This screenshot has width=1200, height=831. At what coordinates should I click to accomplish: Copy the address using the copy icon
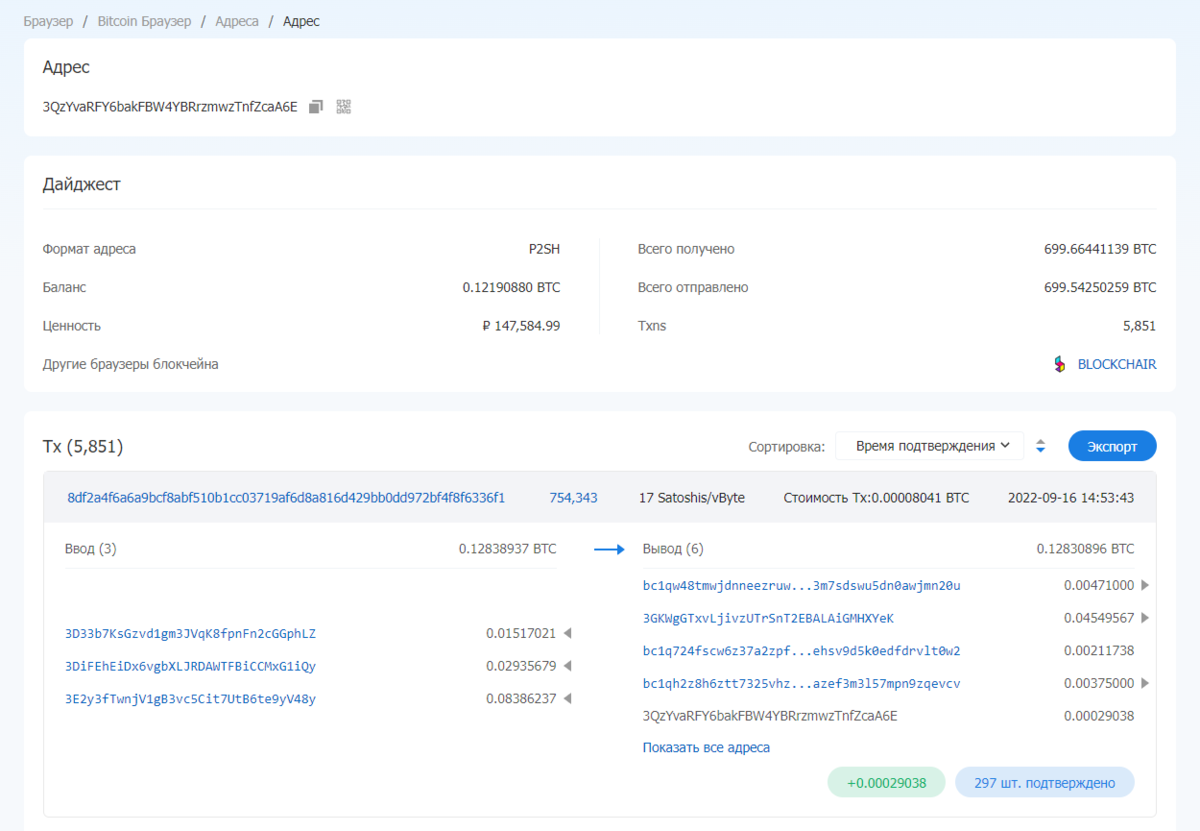point(316,106)
